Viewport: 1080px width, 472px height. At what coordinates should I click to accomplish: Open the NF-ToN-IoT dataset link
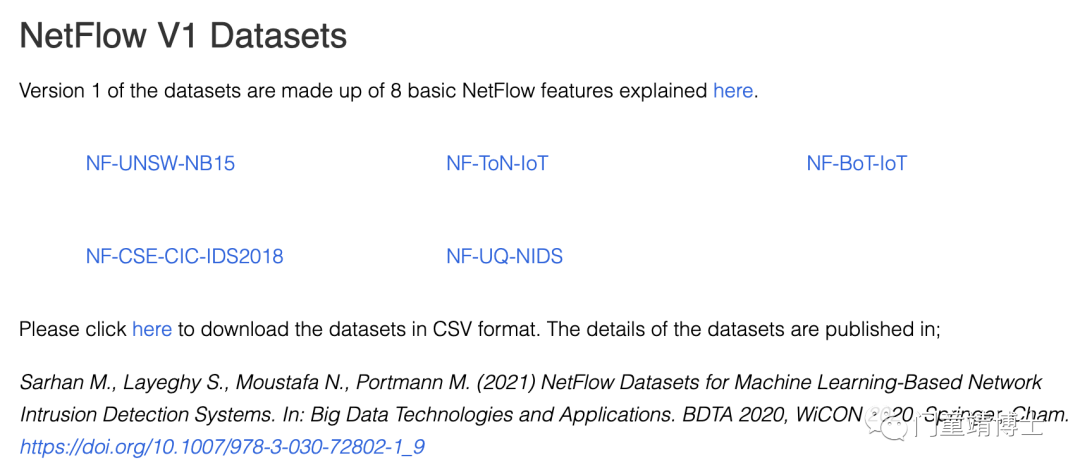pos(497,164)
